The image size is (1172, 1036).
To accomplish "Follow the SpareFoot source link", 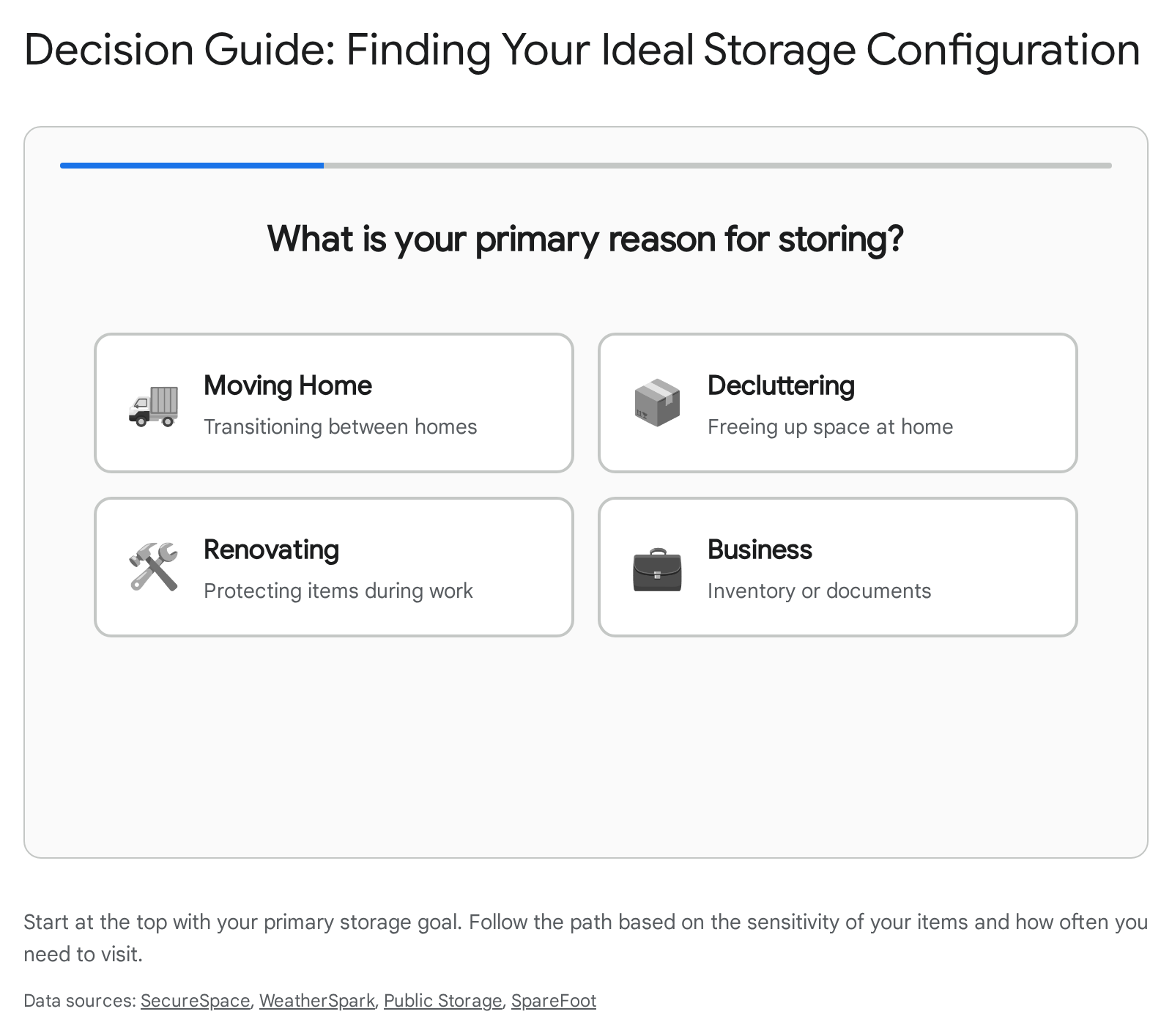I will 553,1001.
